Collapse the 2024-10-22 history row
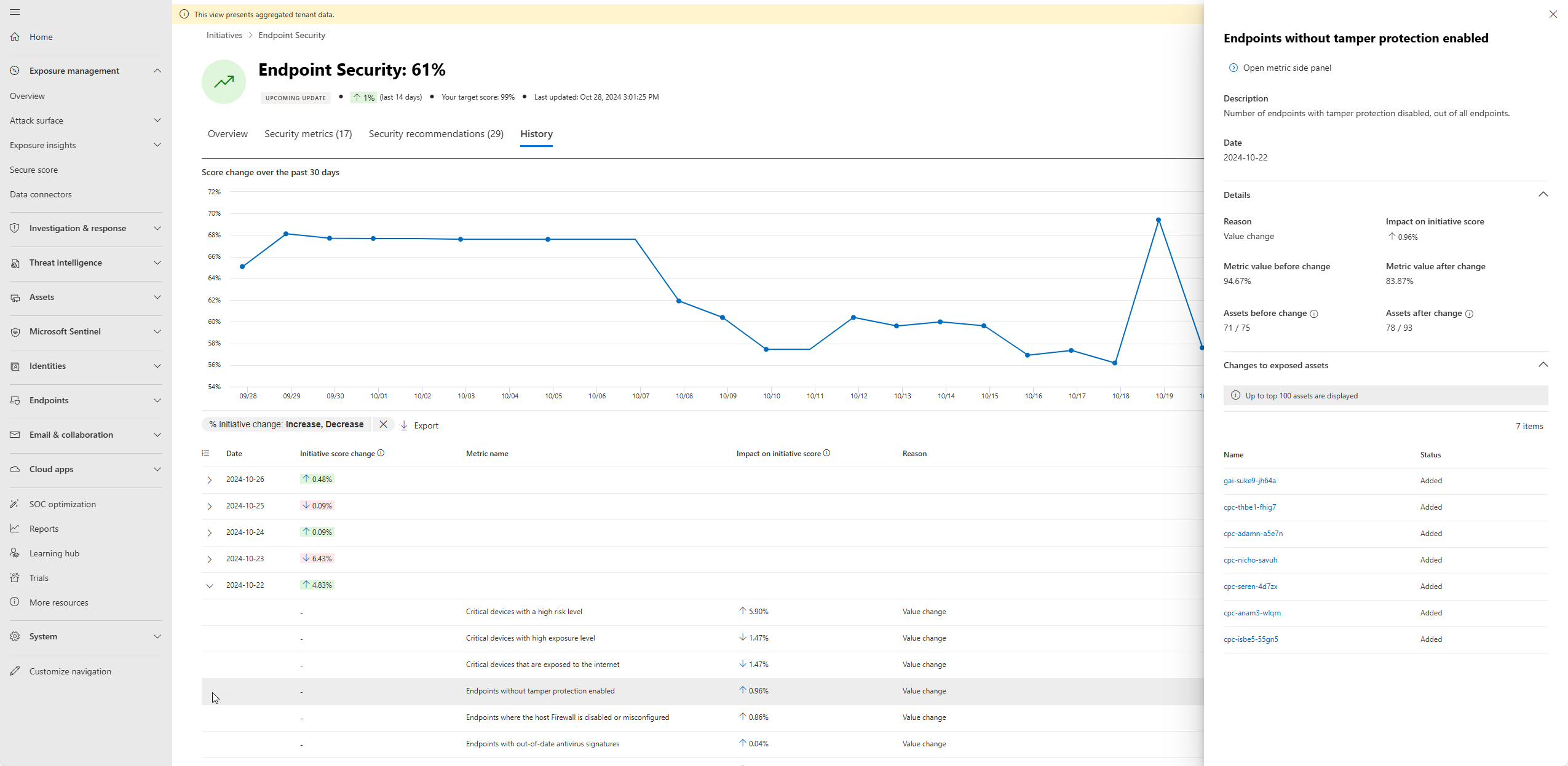Screen dimensions: 1568x766 [209, 585]
